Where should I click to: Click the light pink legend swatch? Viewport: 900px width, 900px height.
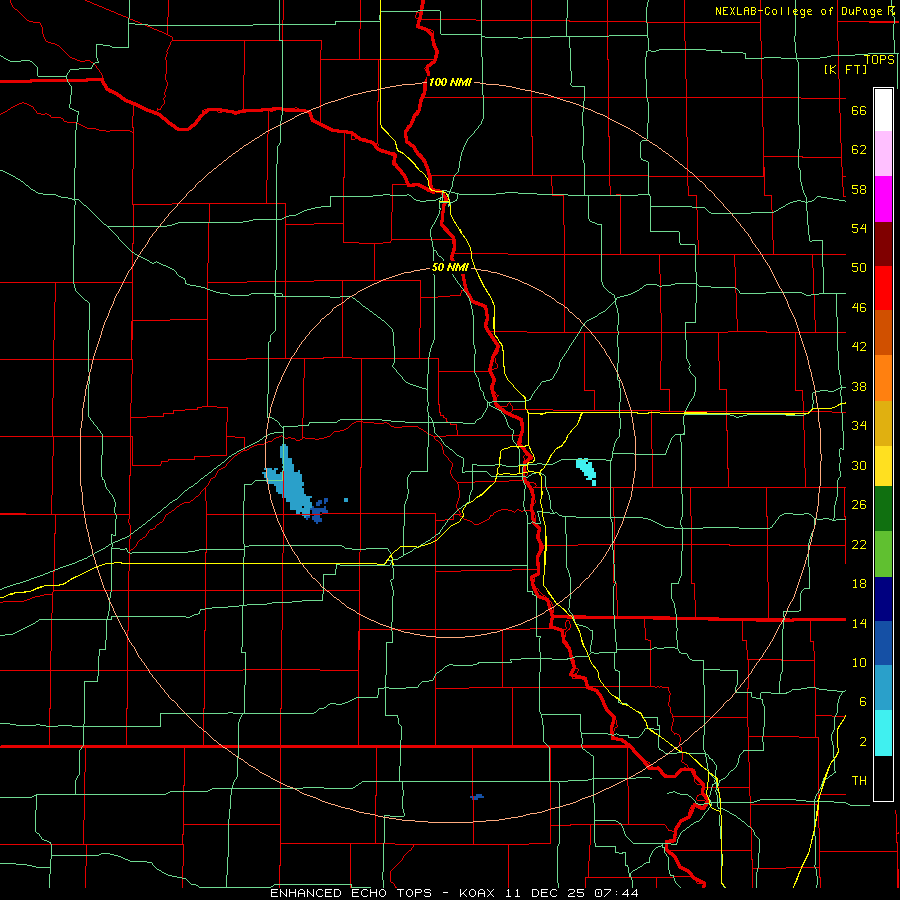coord(883,154)
